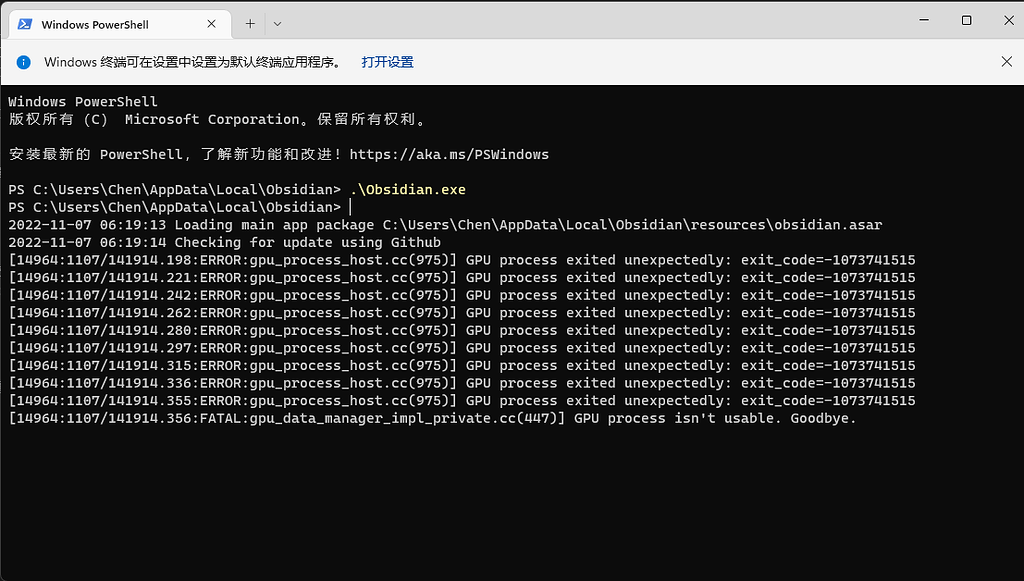The image size is (1024, 581).
Task: Click the blue info icon in notification bar
Action: click(x=23, y=62)
